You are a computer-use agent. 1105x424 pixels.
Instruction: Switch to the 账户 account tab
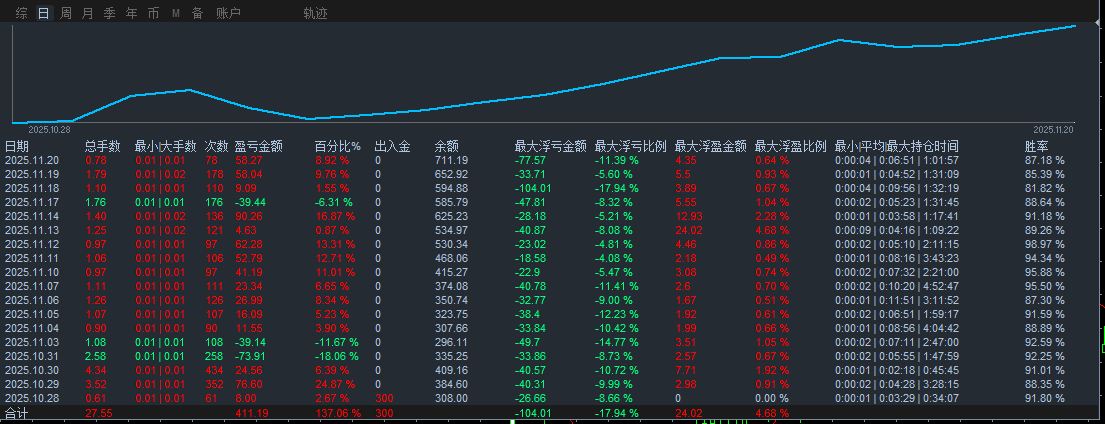[x=228, y=13]
